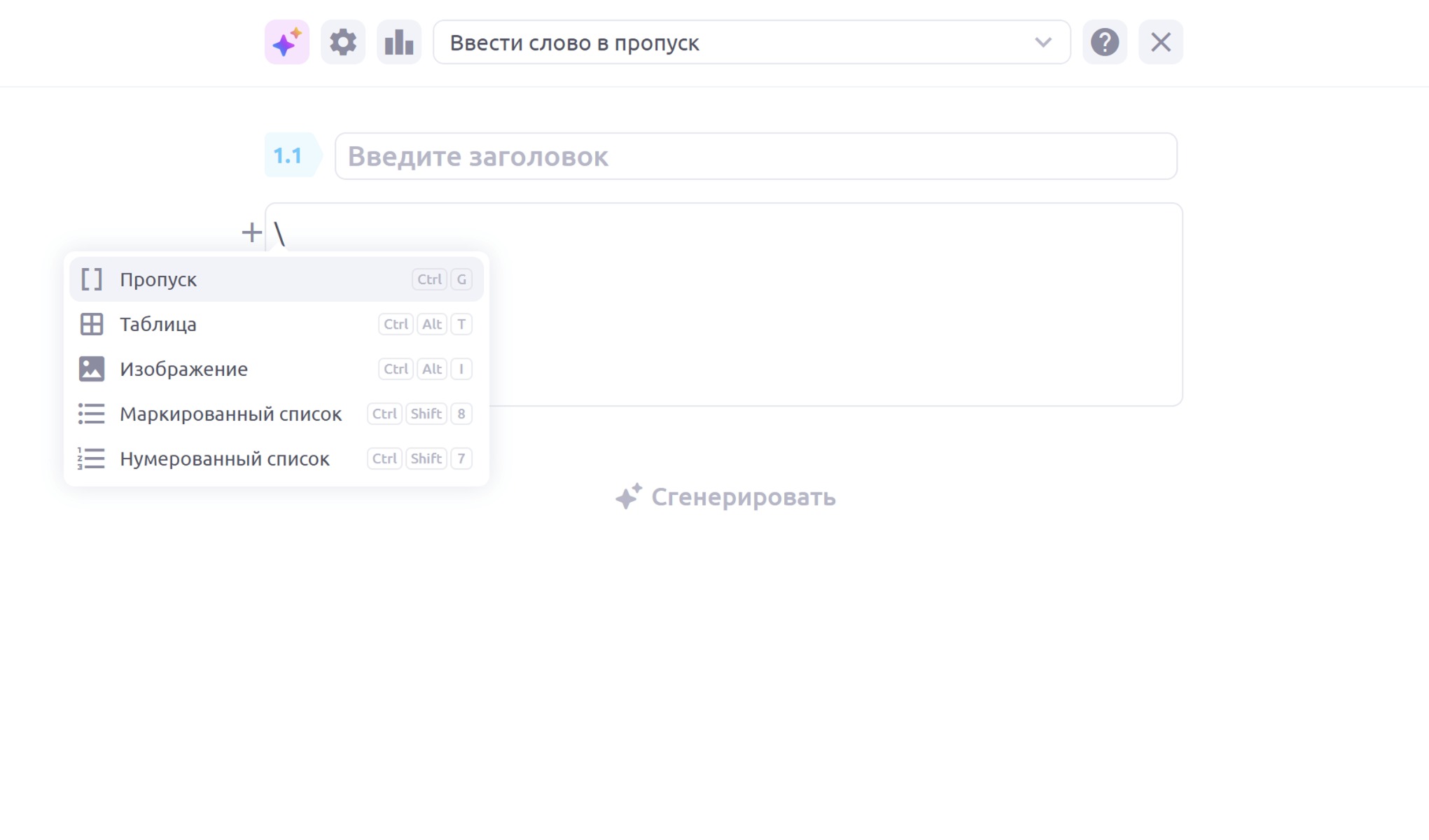Open the settings gear
The image size is (1429, 840).
[x=343, y=42]
